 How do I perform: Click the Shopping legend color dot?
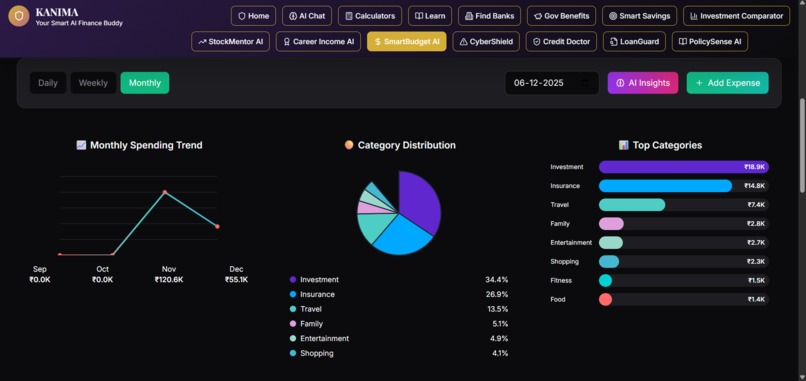(x=293, y=353)
